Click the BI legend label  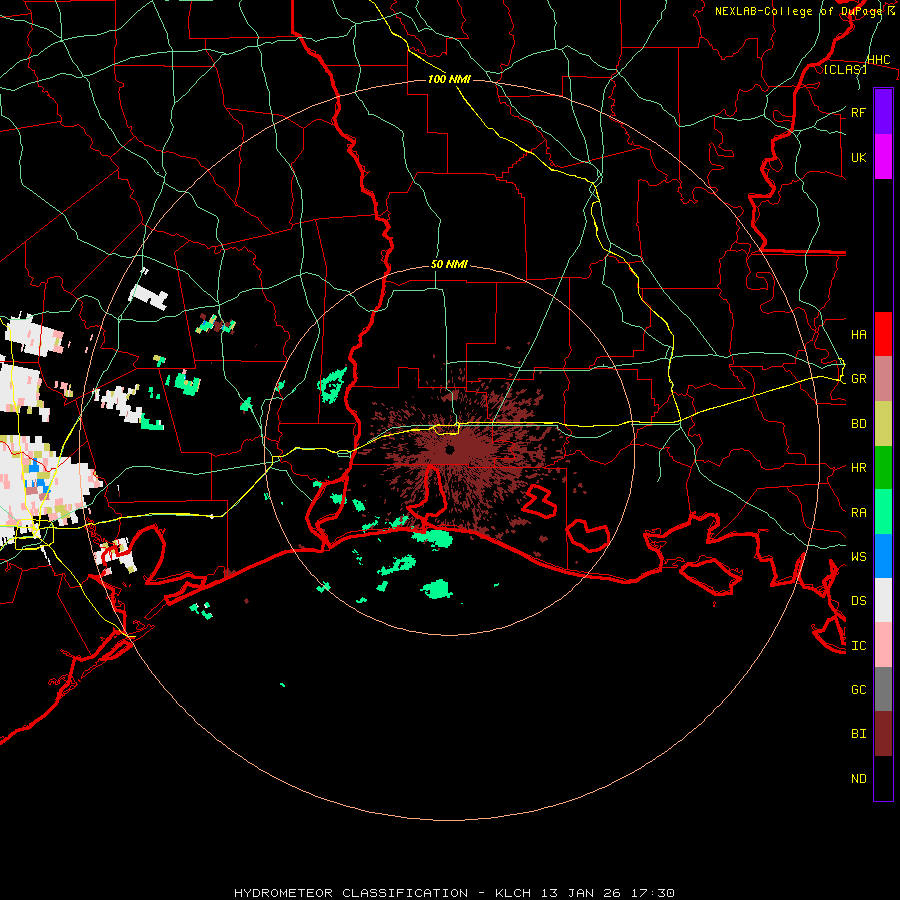point(858,734)
